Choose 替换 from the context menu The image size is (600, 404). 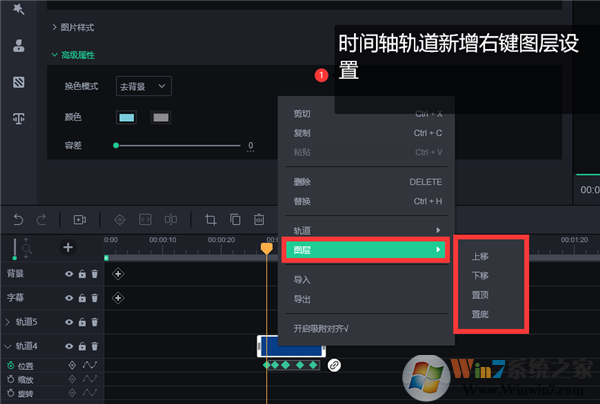coord(367,201)
